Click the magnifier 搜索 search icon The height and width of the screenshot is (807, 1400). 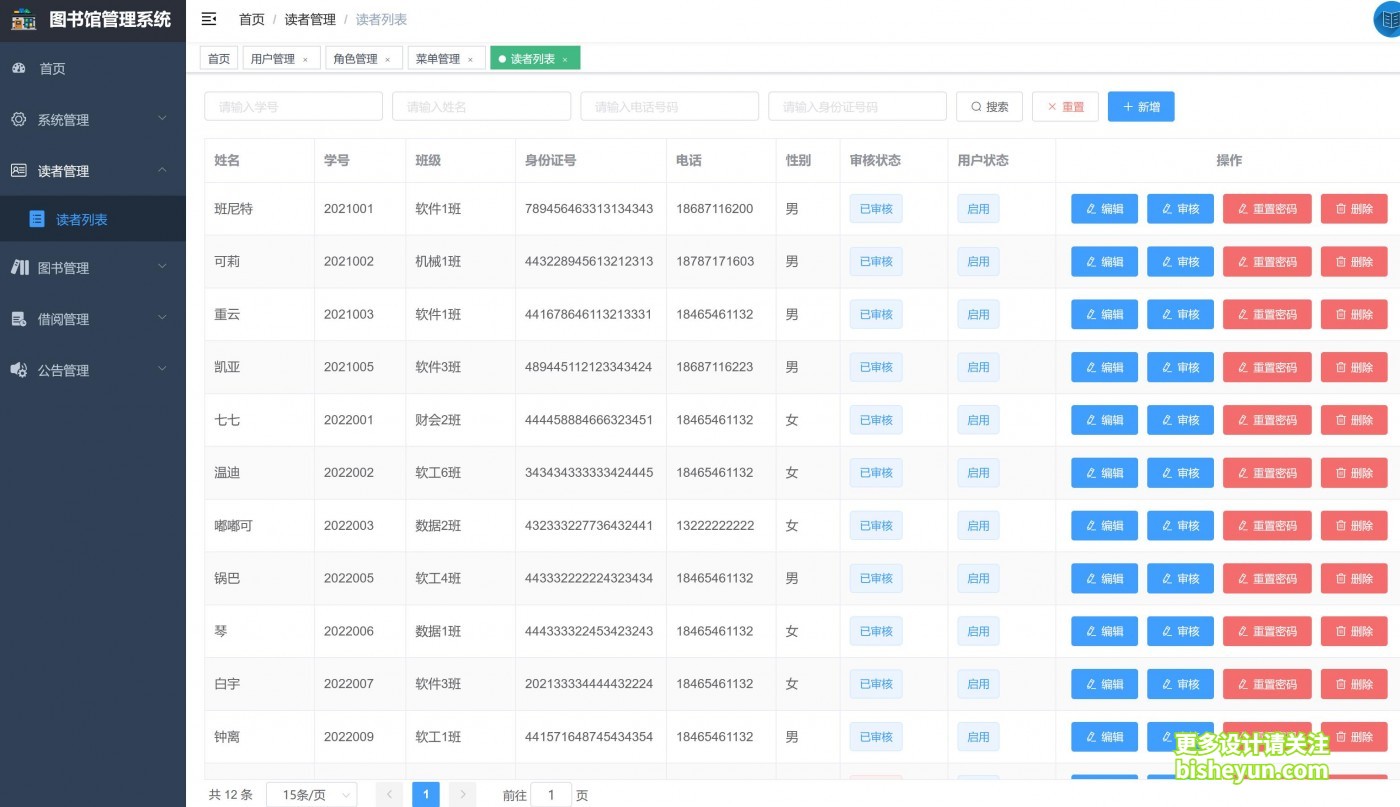tap(973, 106)
